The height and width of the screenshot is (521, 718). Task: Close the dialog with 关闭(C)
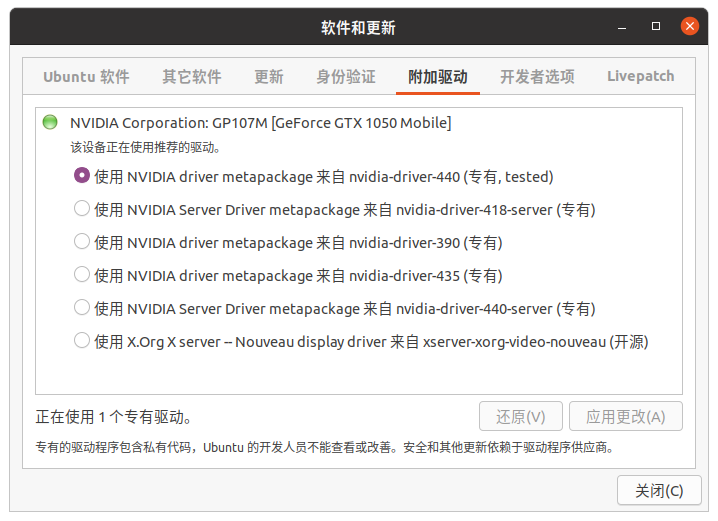click(x=659, y=490)
